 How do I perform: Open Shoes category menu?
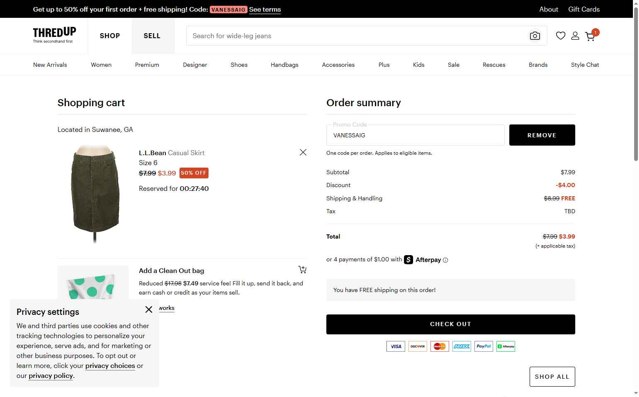[x=239, y=65]
